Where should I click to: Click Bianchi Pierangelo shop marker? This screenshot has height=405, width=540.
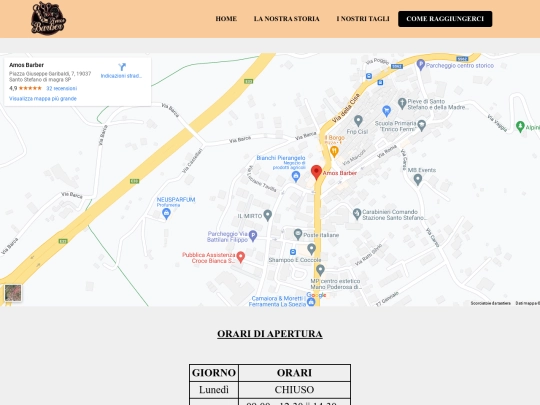point(295,176)
